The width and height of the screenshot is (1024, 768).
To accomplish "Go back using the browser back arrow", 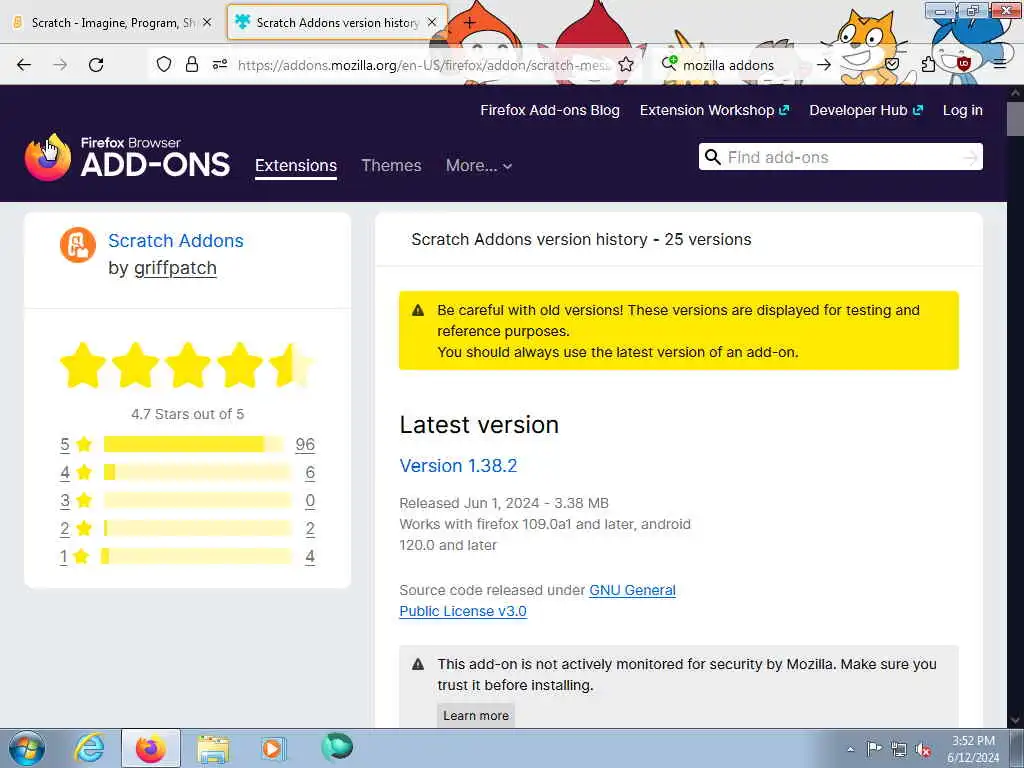I will click(24, 65).
